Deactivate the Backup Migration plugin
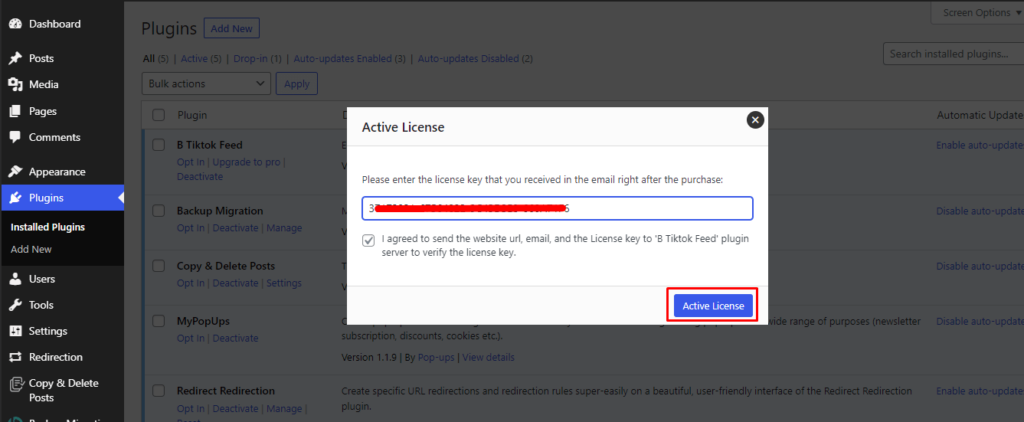Screen dimensions: 1024x422 coord(235,228)
